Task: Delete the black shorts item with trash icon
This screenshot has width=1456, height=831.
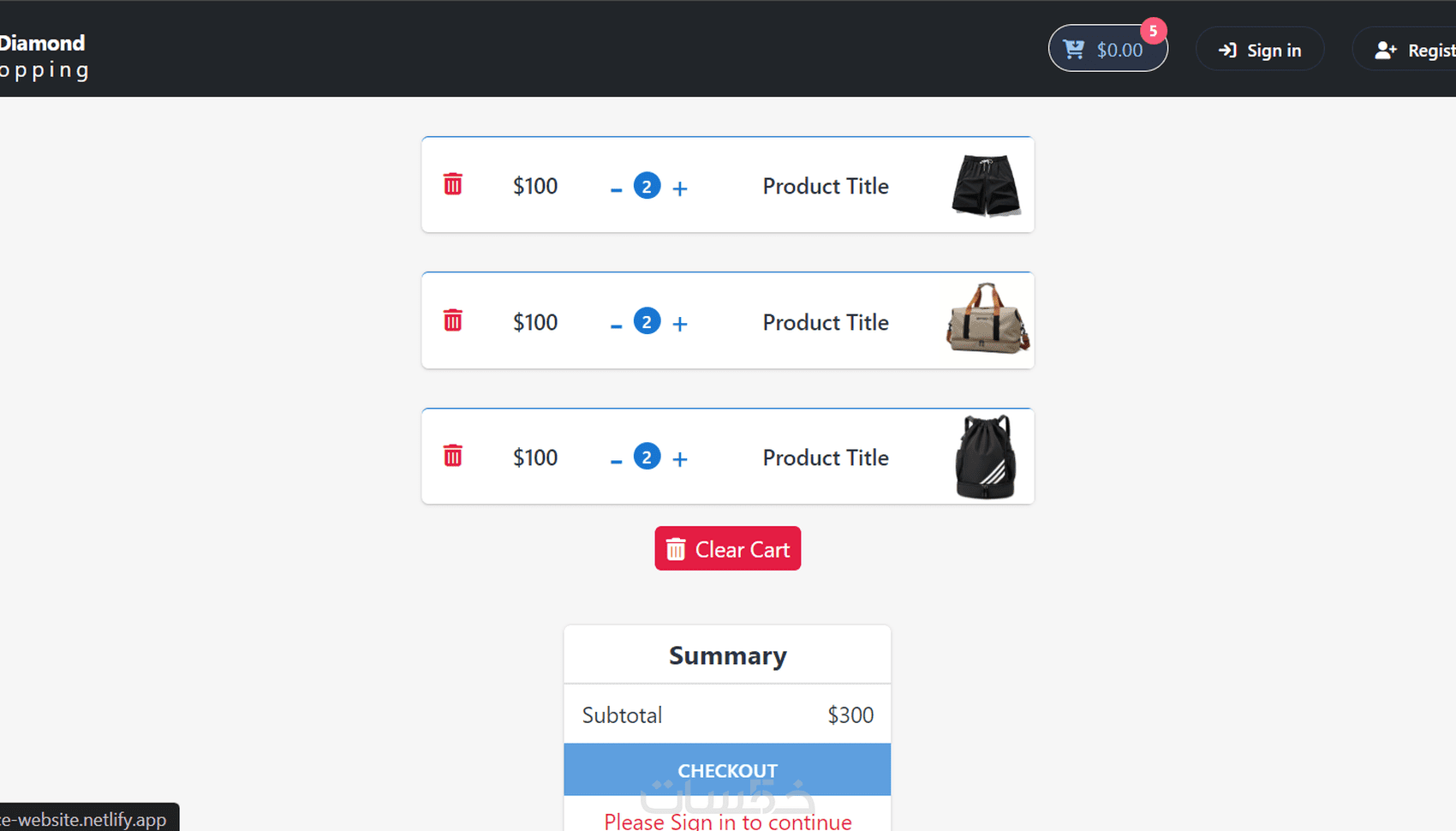Action: pos(453,184)
